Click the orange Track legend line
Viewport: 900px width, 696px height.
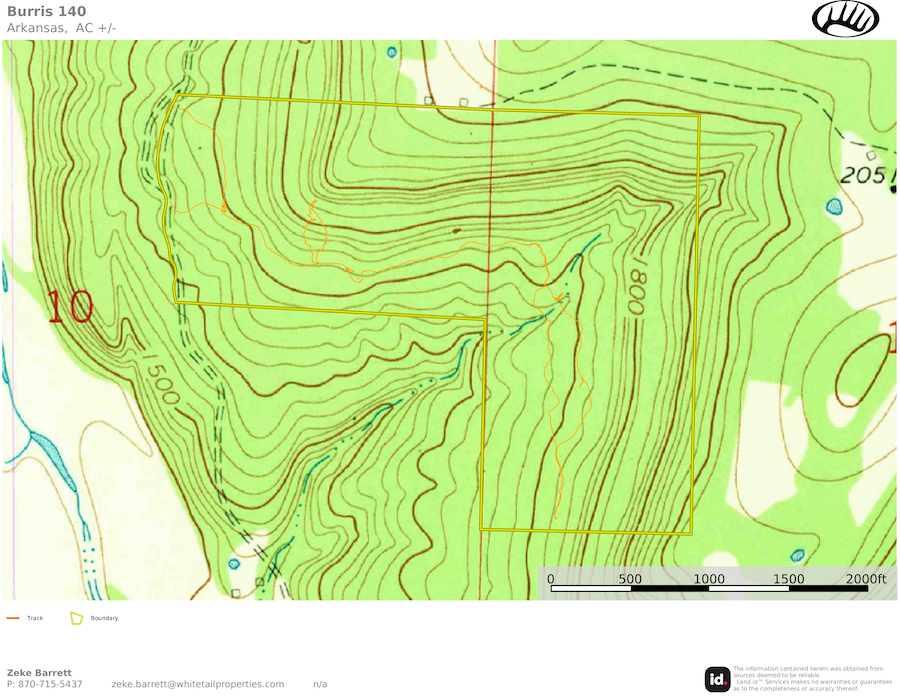point(13,618)
